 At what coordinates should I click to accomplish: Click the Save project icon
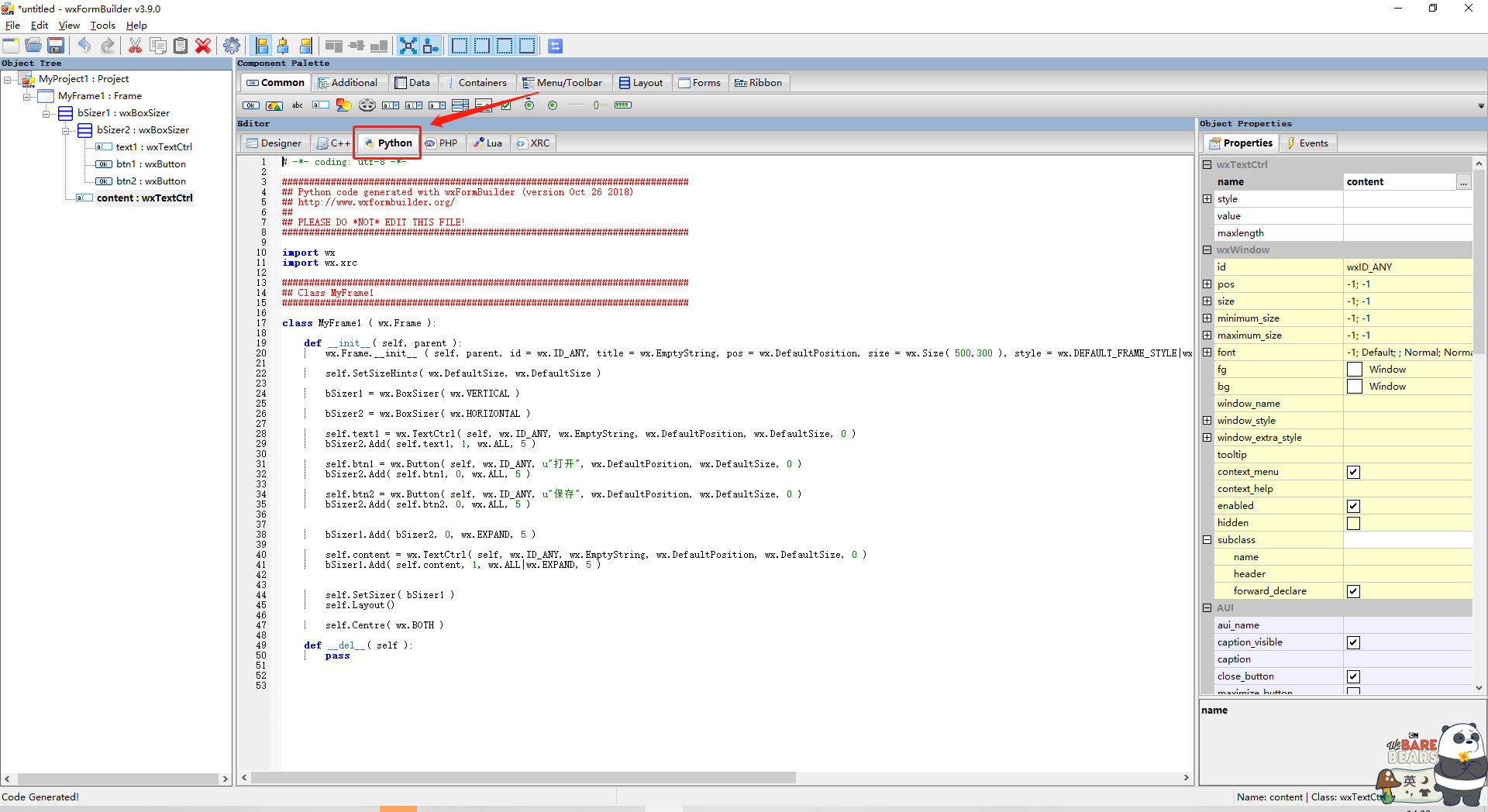56,46
